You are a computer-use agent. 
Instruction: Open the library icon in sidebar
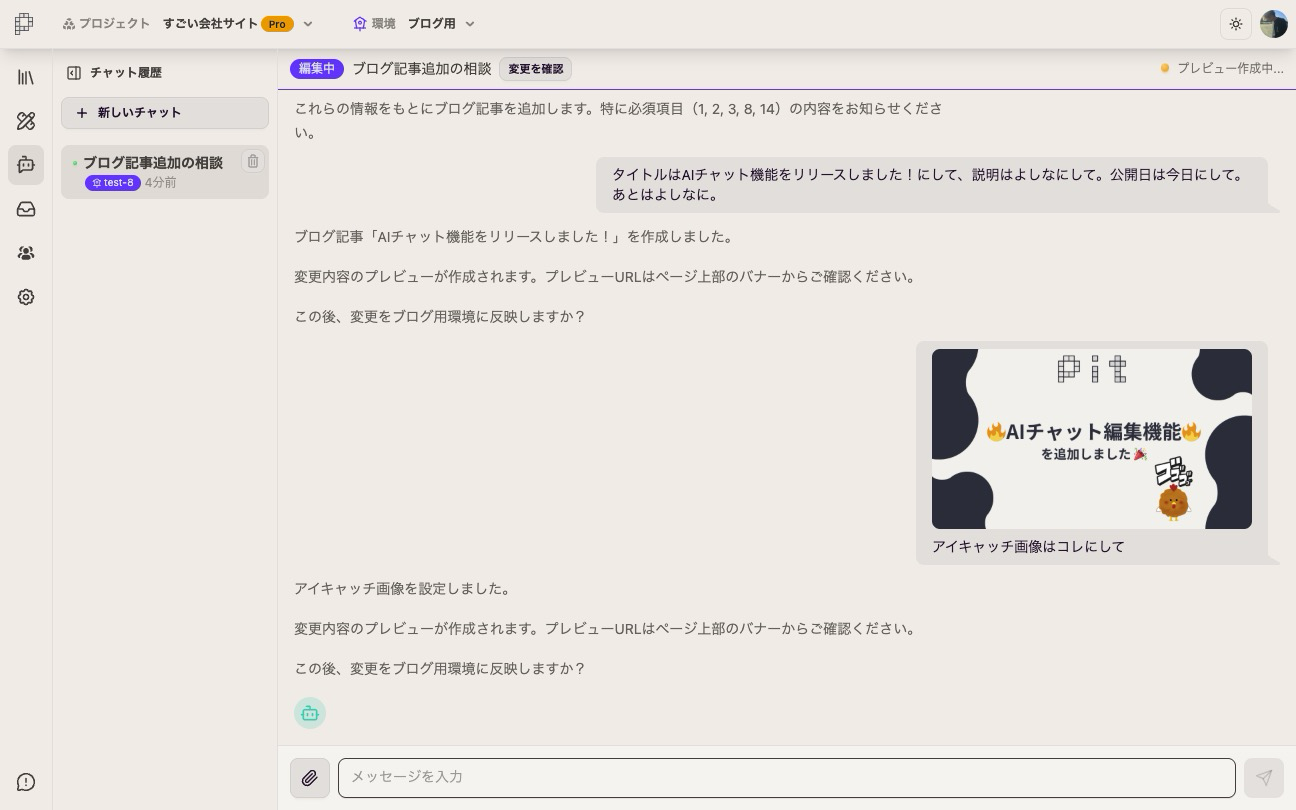[26, 77]
